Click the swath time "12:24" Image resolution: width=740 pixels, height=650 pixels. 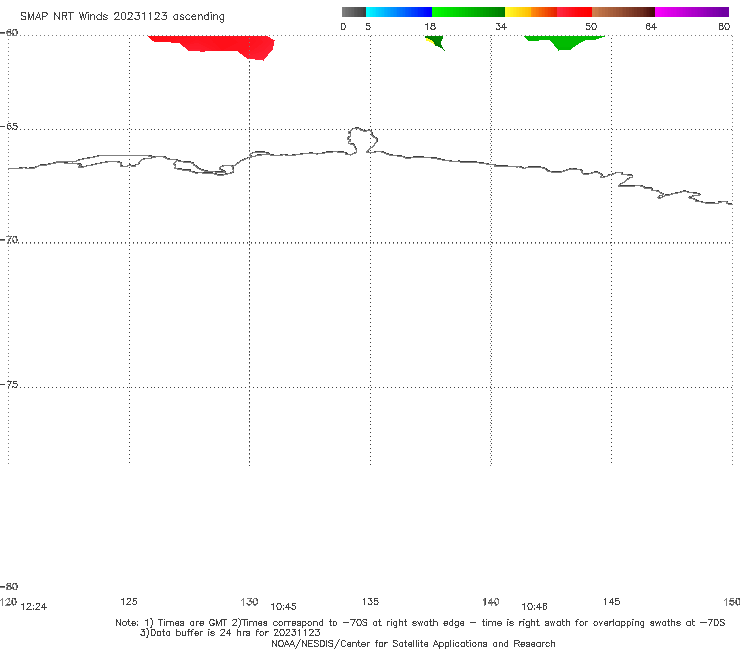point(34,607)
